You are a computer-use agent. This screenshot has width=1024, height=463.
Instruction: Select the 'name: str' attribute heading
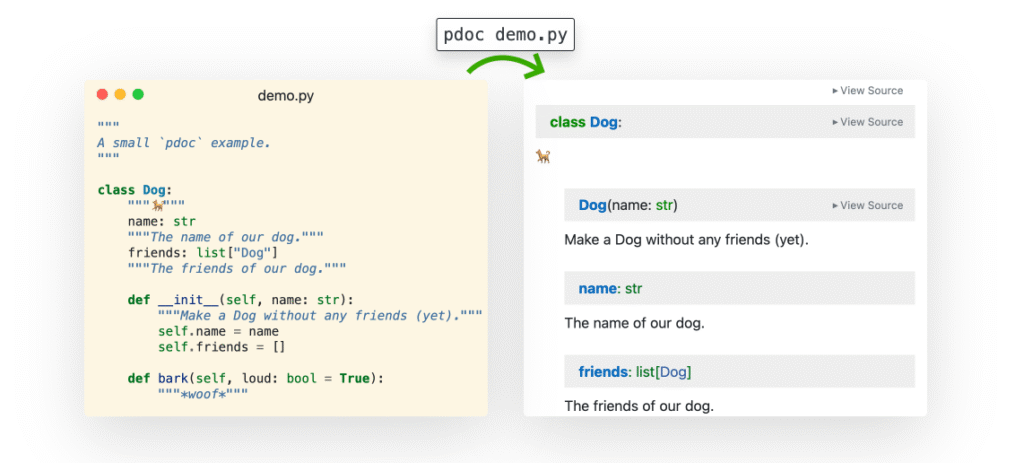coord(609,289)
